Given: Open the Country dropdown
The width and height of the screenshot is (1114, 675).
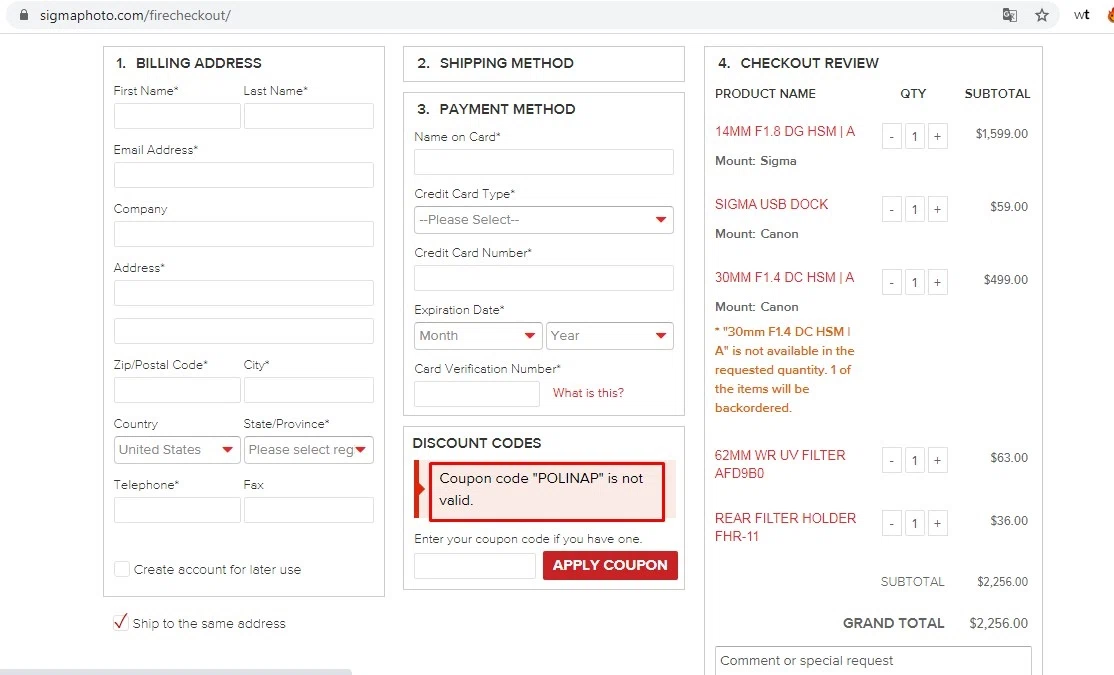Looking at the screenshot, I should [x=177, y=450].
